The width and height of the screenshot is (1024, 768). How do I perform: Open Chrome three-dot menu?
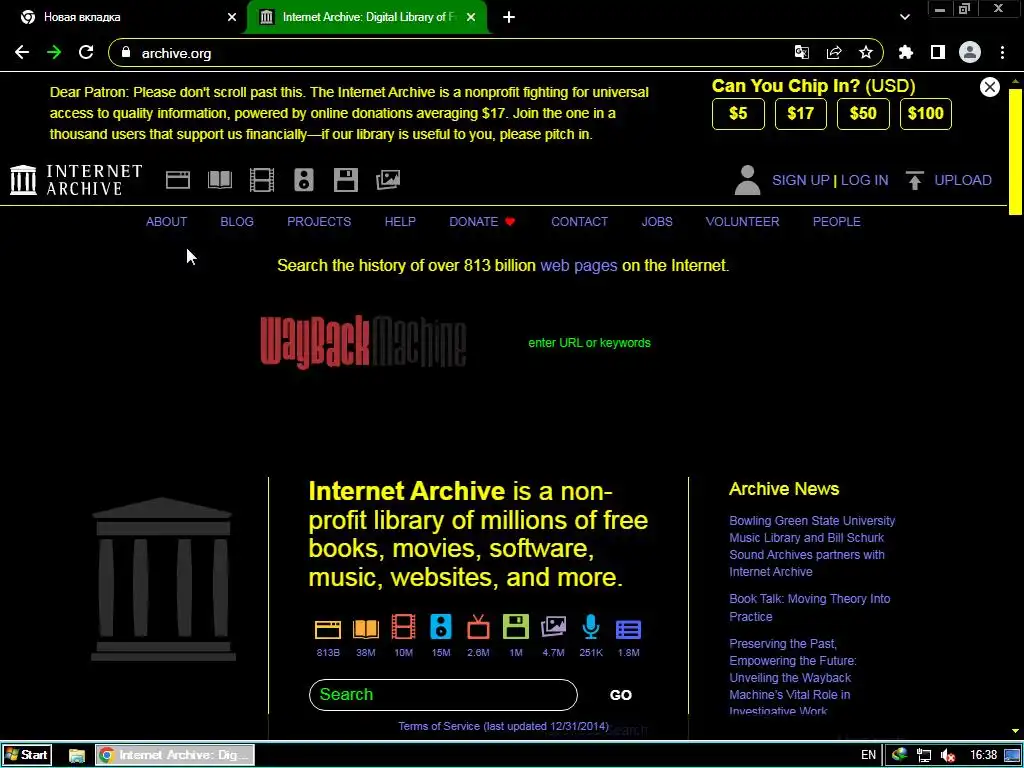1002,52
